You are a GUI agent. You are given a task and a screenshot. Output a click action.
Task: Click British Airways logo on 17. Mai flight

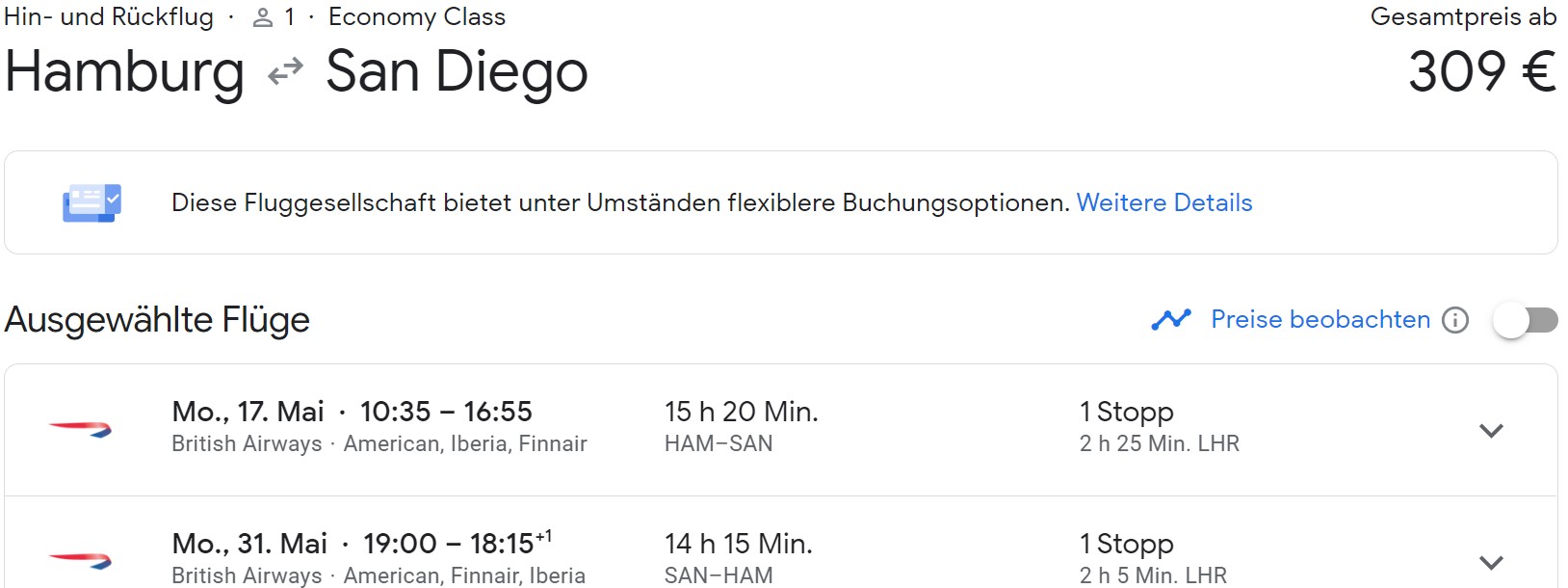point(81,429)
